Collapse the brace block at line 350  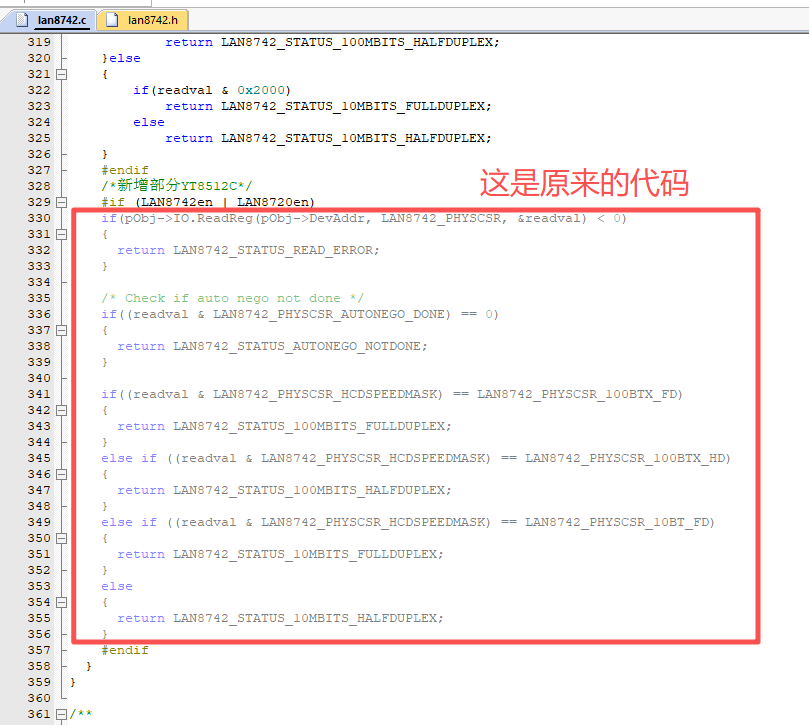click(x=61, y=538)
